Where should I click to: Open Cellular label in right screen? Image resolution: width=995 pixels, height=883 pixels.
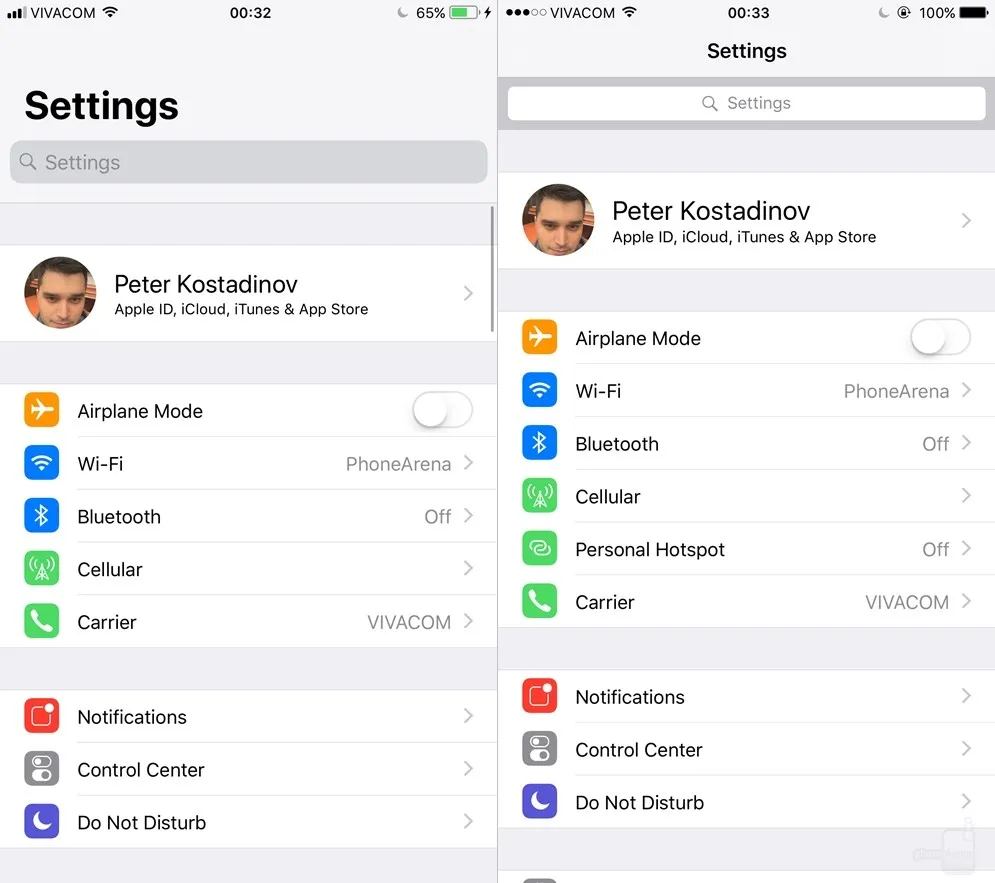[608, 497]
